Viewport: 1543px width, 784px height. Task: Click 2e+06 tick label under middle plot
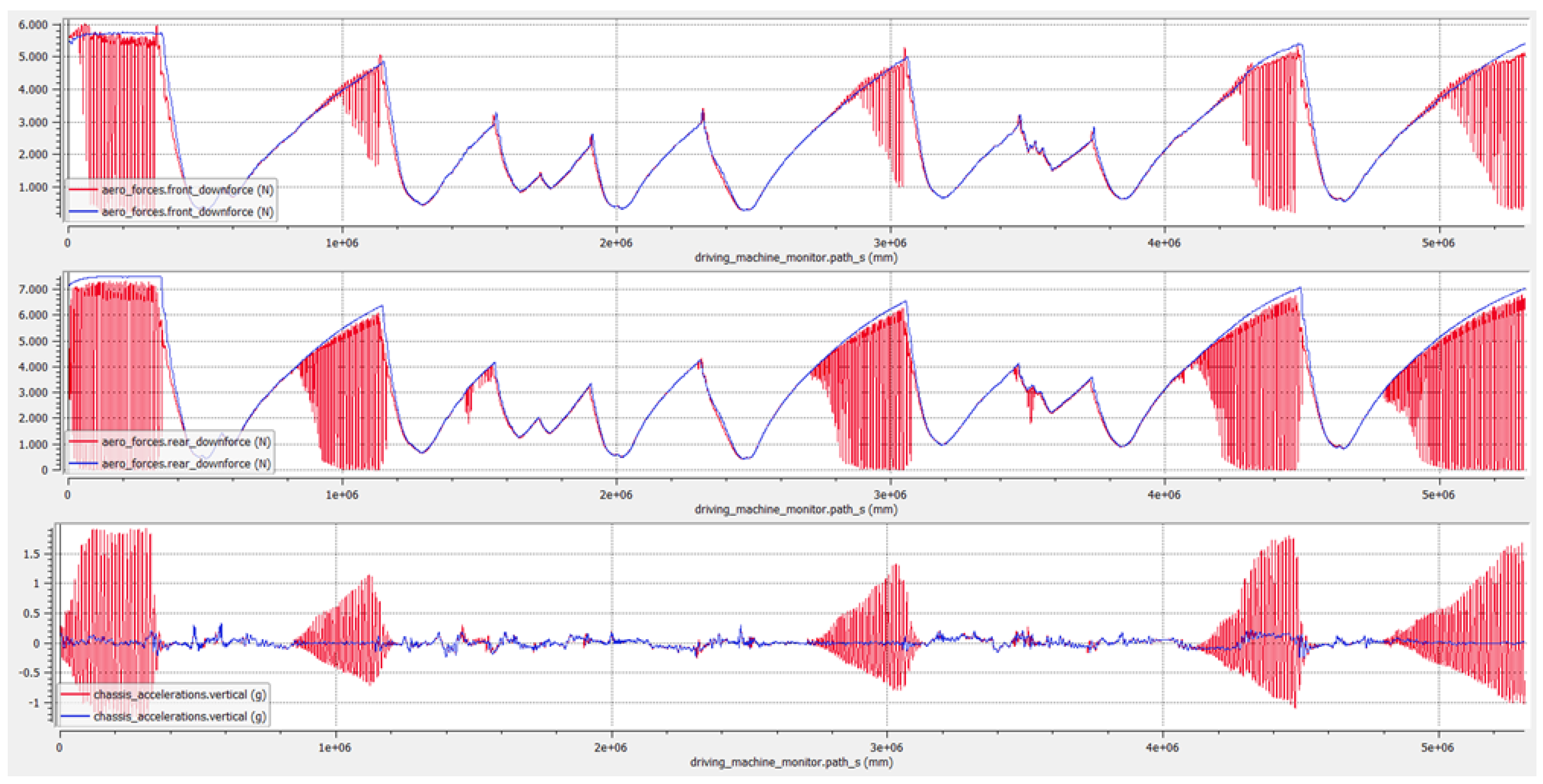[x=616, y=495]
